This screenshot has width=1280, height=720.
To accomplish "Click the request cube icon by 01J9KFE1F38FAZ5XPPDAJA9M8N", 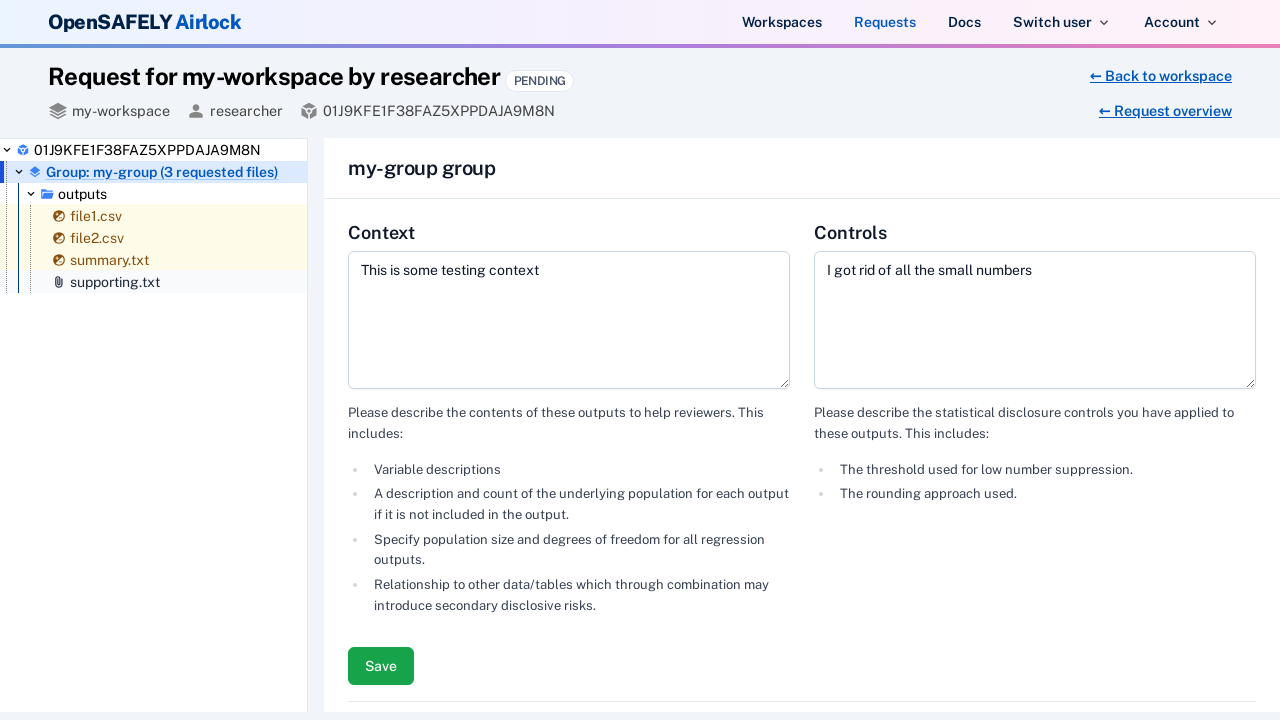I will point(22,150).
